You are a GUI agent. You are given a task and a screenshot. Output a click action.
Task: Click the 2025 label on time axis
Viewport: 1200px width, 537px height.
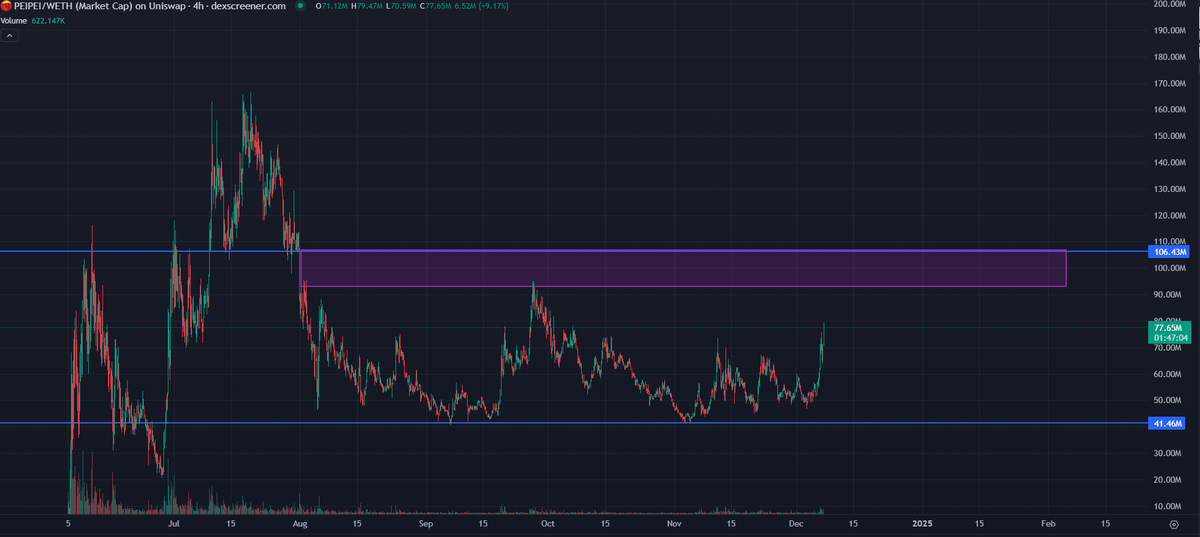922,523
